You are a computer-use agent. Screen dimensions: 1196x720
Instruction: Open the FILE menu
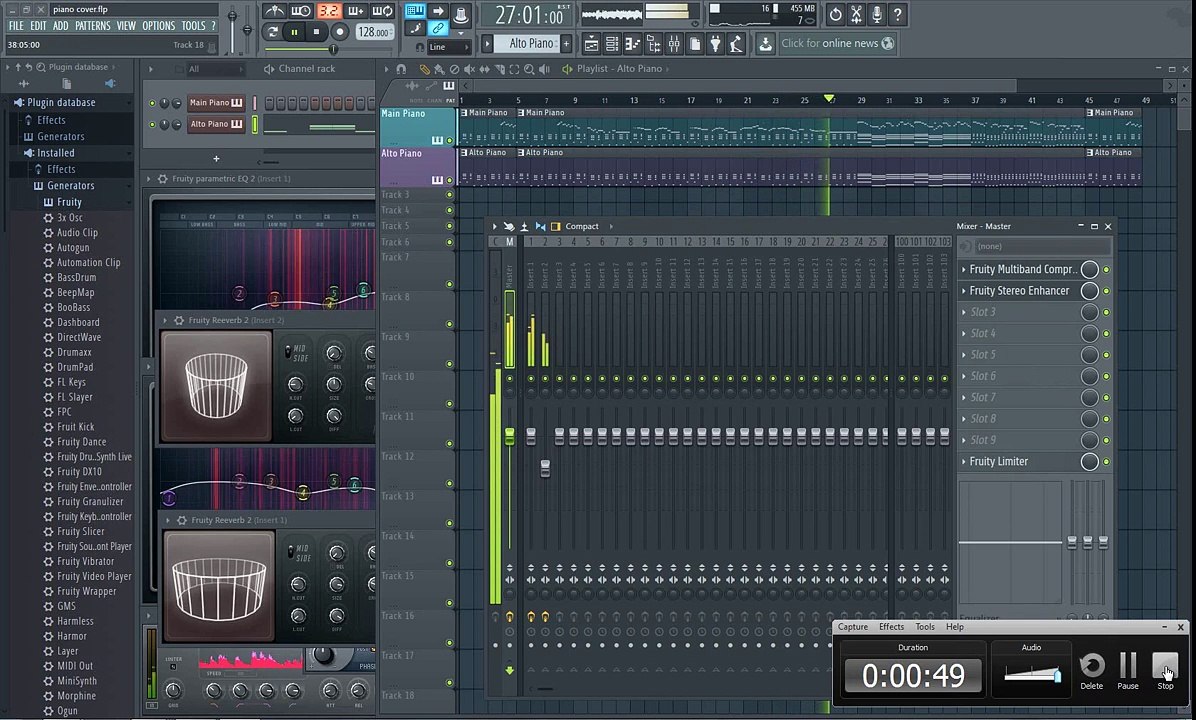(x=16, y=26)
